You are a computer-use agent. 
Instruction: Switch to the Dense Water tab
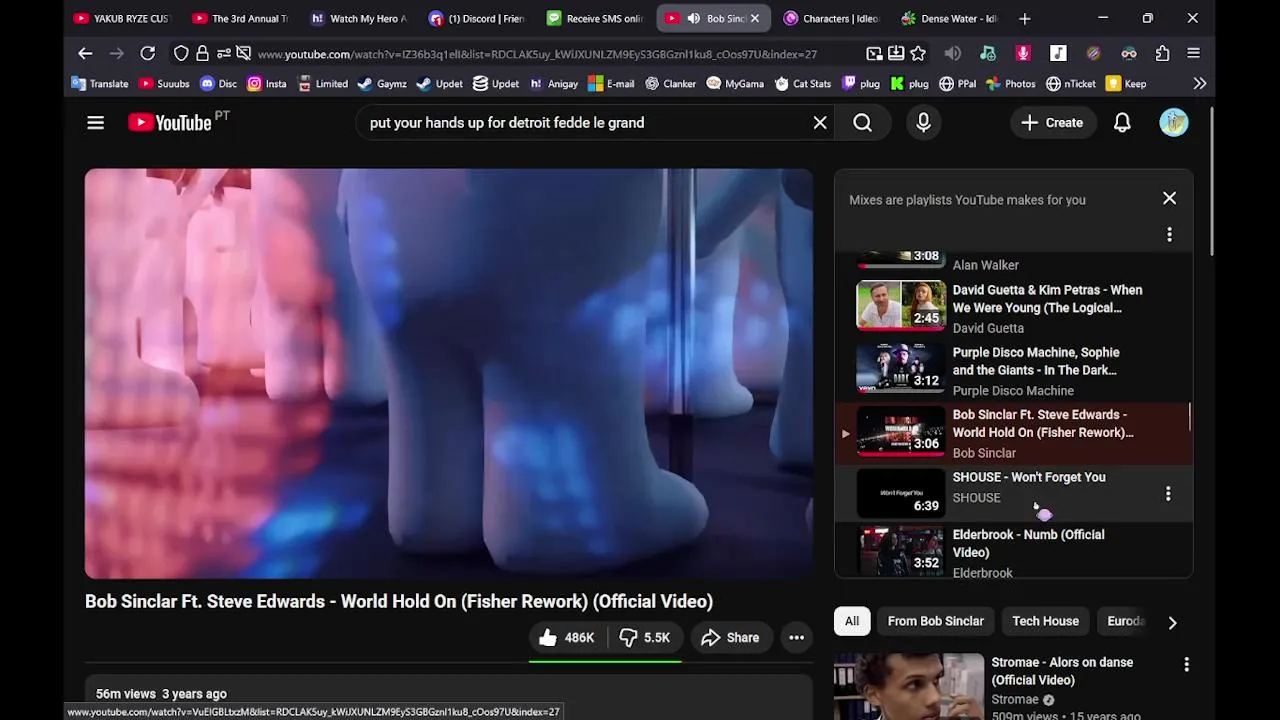[x=950, y=19]
